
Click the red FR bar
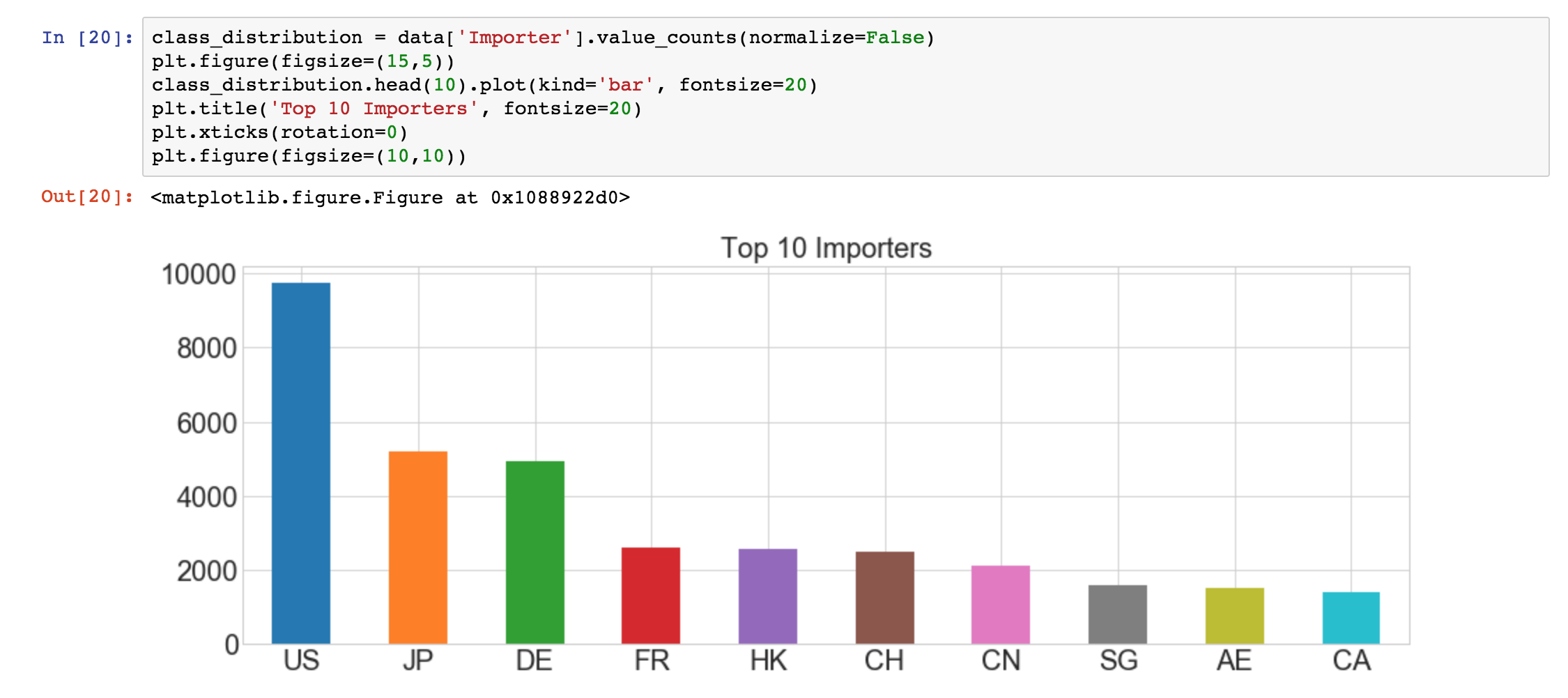click(651, 596)
